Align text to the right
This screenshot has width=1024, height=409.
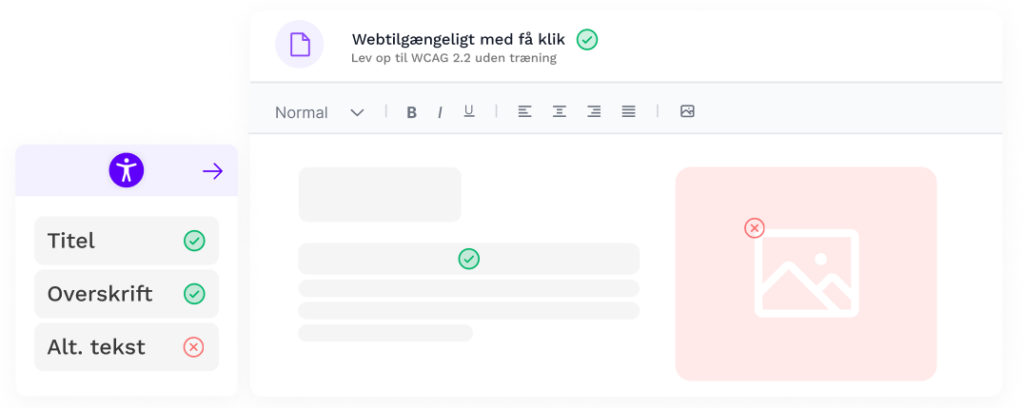pos(594,112)
